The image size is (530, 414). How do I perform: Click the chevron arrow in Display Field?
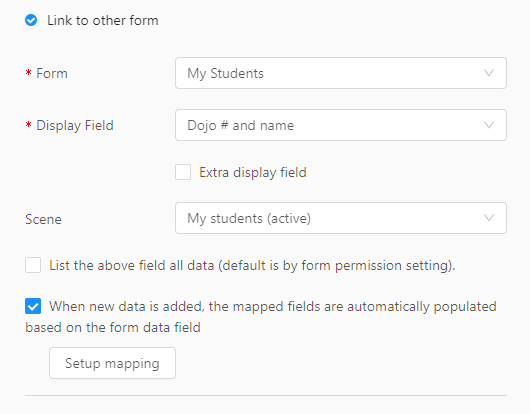point(489,125)
